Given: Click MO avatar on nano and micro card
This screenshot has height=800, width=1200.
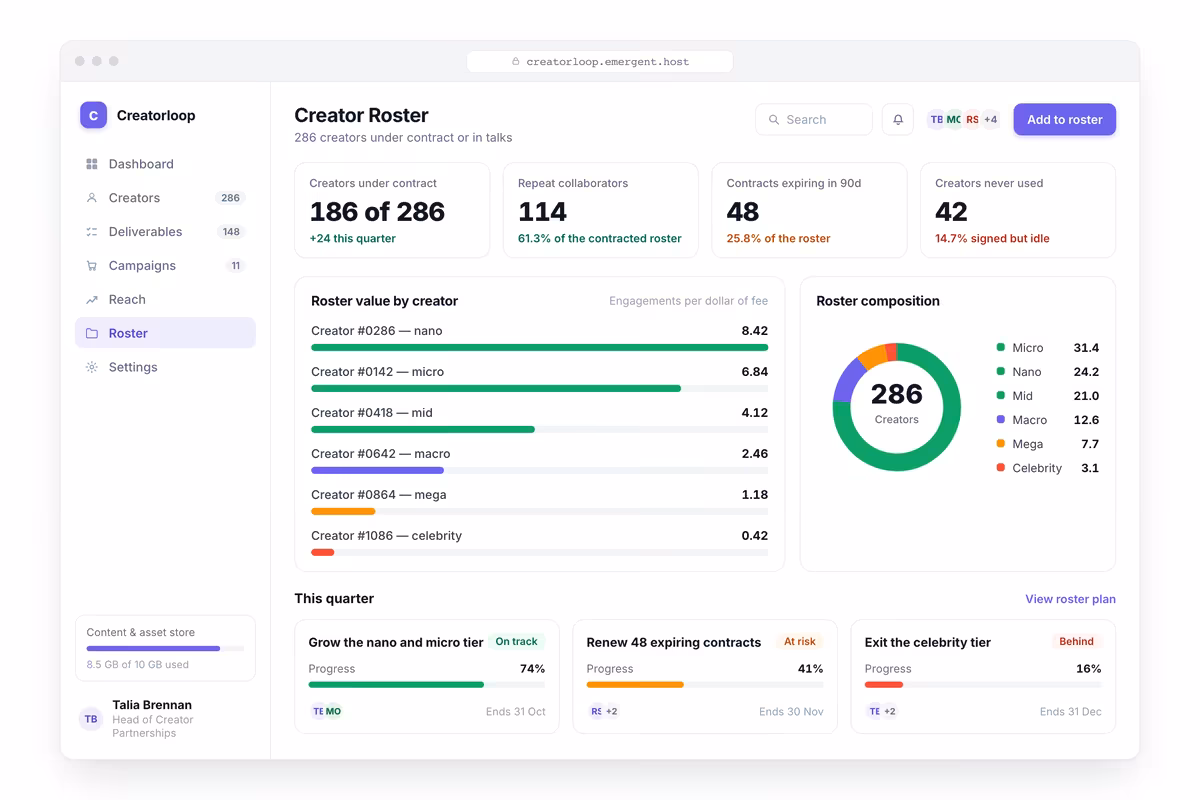Looking at the screenshot, I should (333, 712).
